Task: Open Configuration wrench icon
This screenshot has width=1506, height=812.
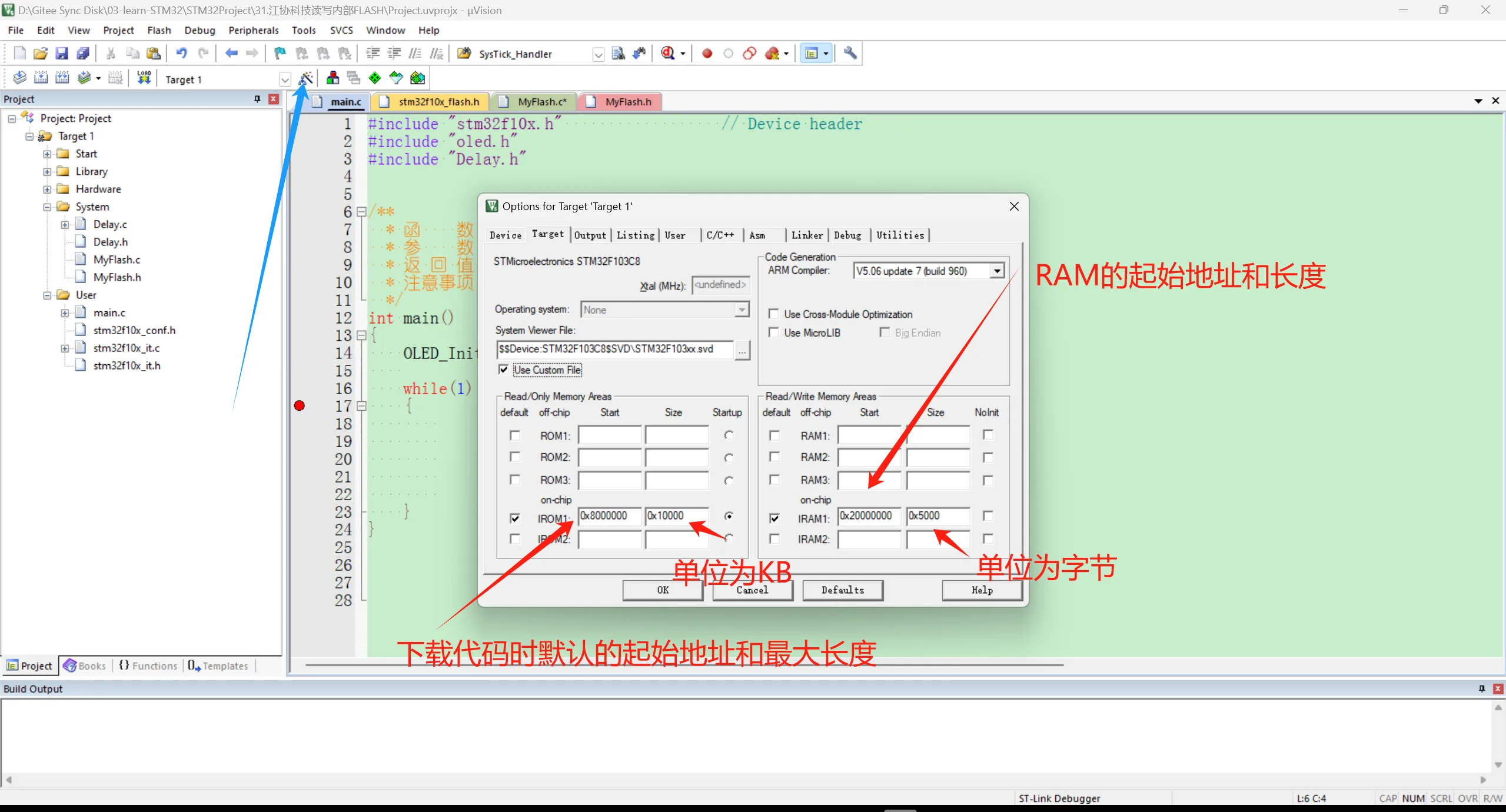Action: pyautogui.click(x=850, y=54)
